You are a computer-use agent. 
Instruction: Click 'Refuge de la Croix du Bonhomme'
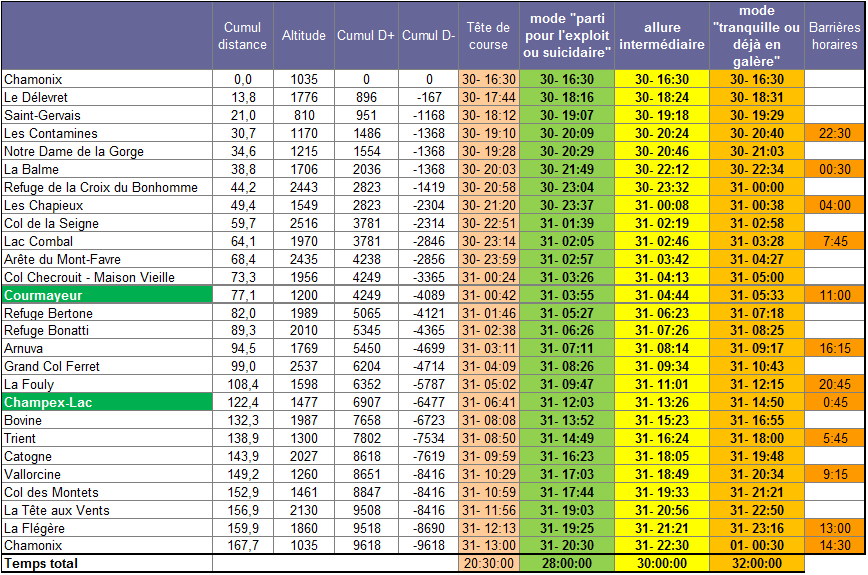click(107, 187)
